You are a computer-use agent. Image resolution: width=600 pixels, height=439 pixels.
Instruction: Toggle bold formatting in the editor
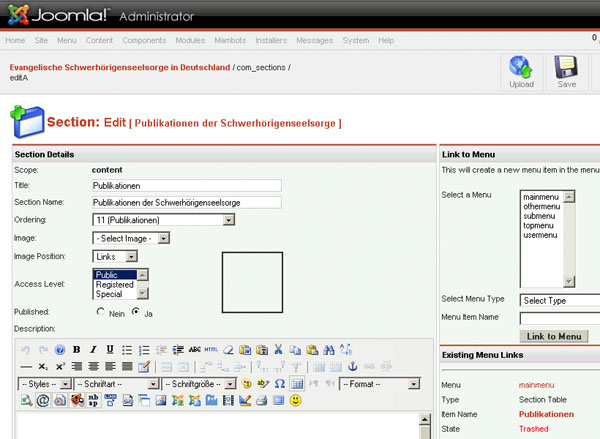click(x=77, y=350)
